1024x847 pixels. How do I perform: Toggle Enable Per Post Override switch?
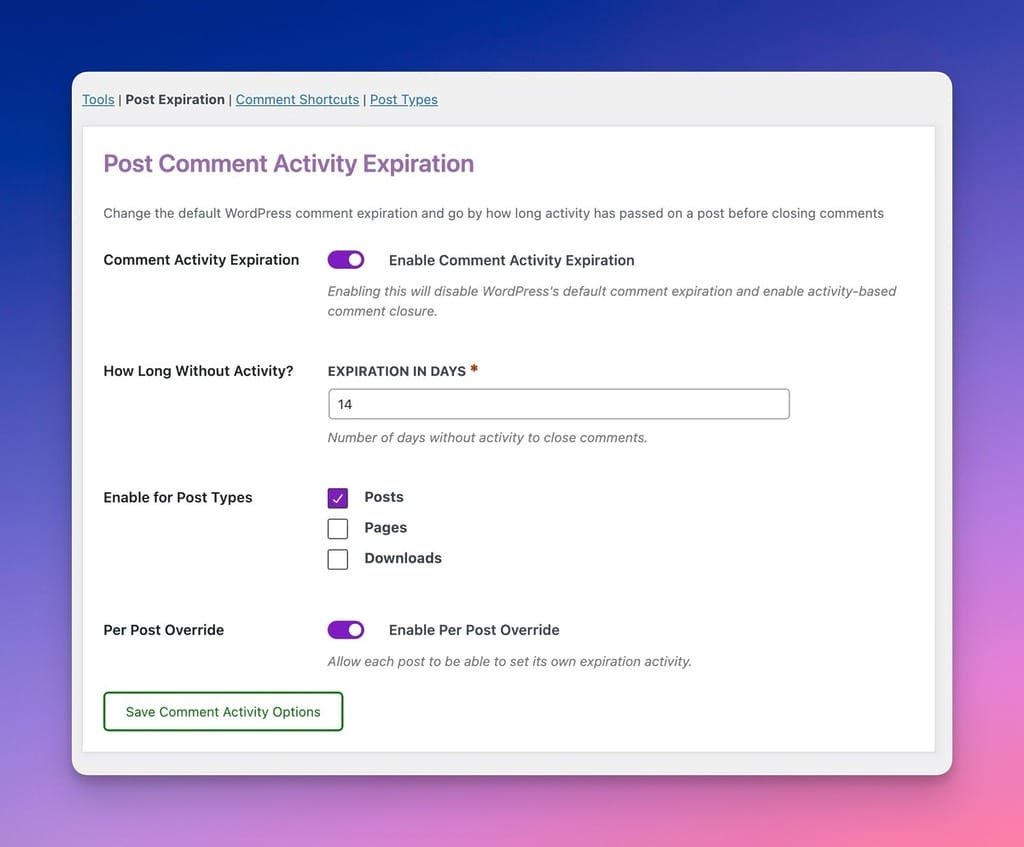(346, 630)
